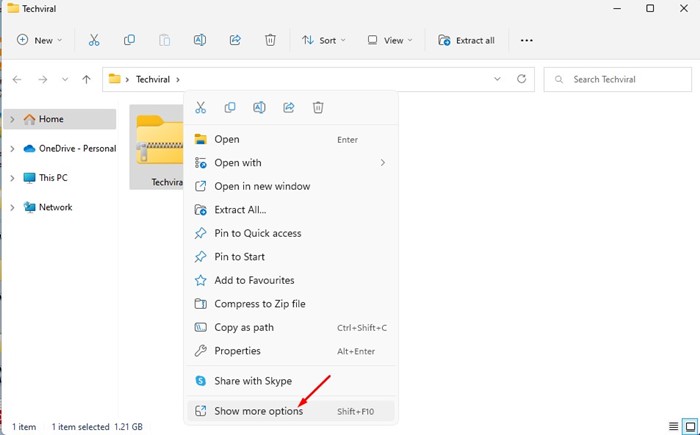Go back with the Back arrow
Screen dimensions: 700x435
click(17, 79)
